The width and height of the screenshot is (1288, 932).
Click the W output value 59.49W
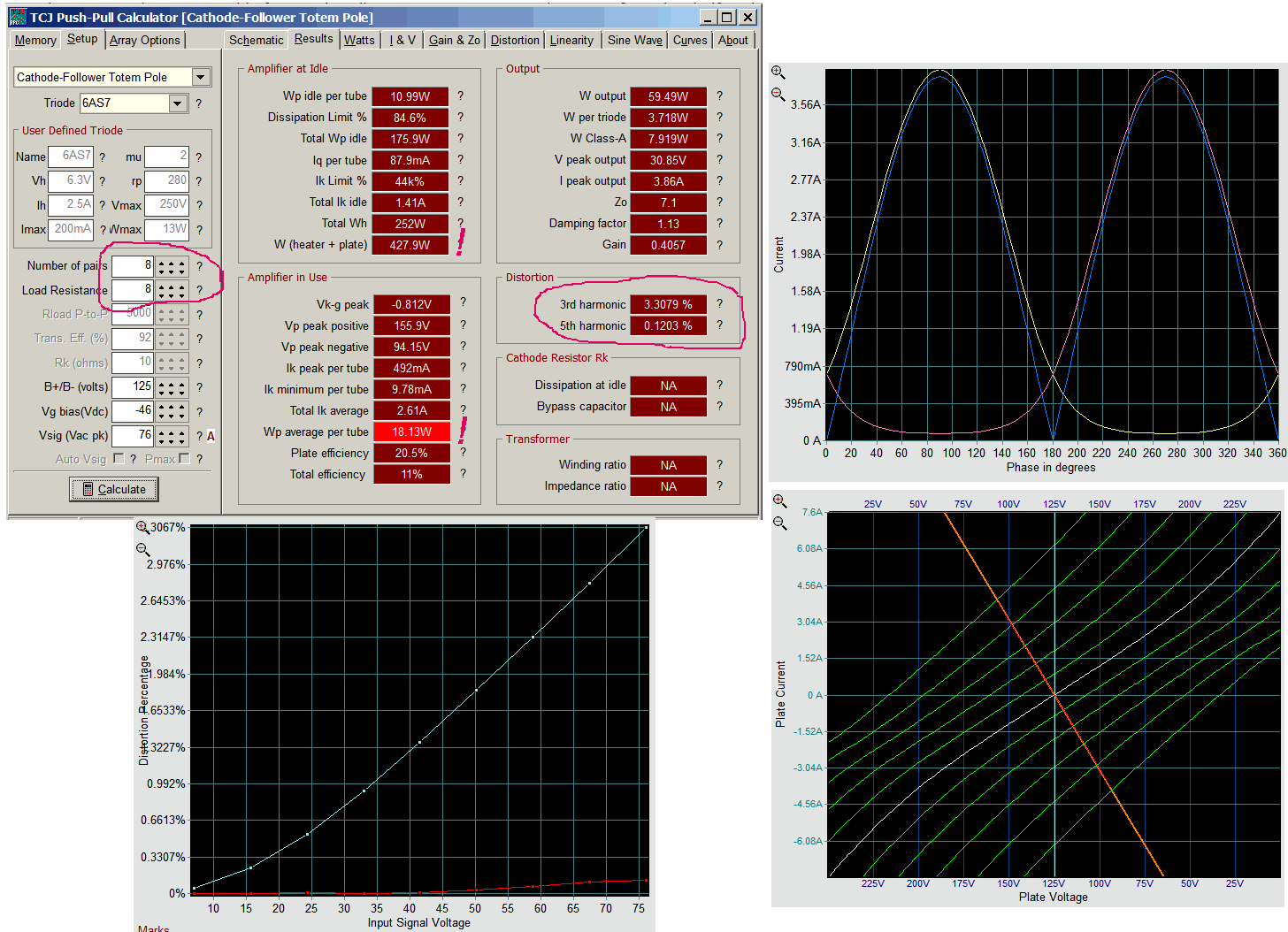click(x=669, y=96)
